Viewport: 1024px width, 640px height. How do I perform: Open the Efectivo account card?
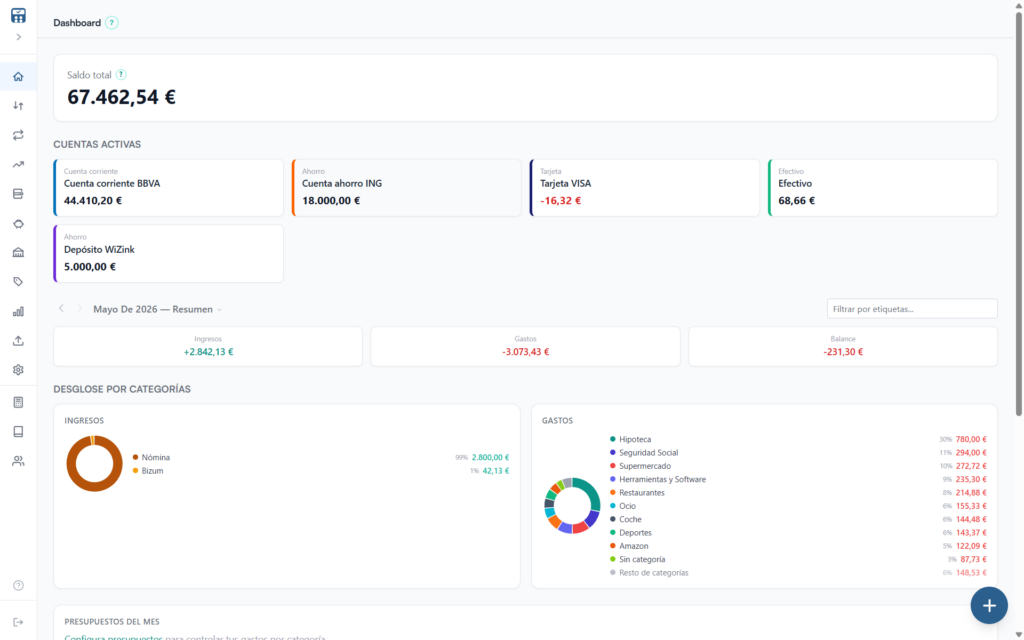tap(883, 187)
